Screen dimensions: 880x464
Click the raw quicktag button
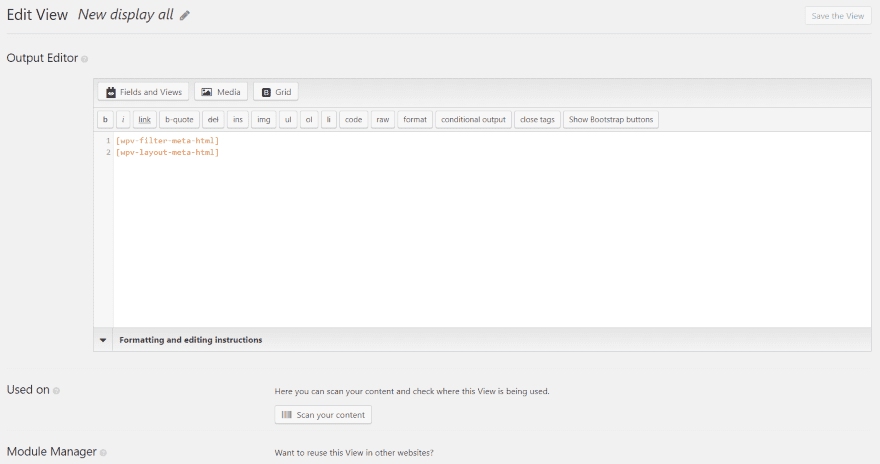383,120
